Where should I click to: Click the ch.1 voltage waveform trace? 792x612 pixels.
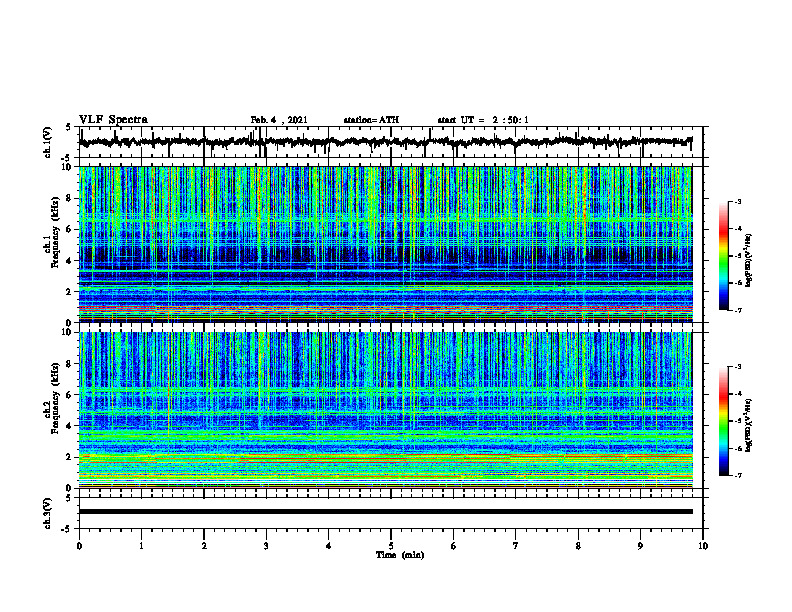[385, 142]
